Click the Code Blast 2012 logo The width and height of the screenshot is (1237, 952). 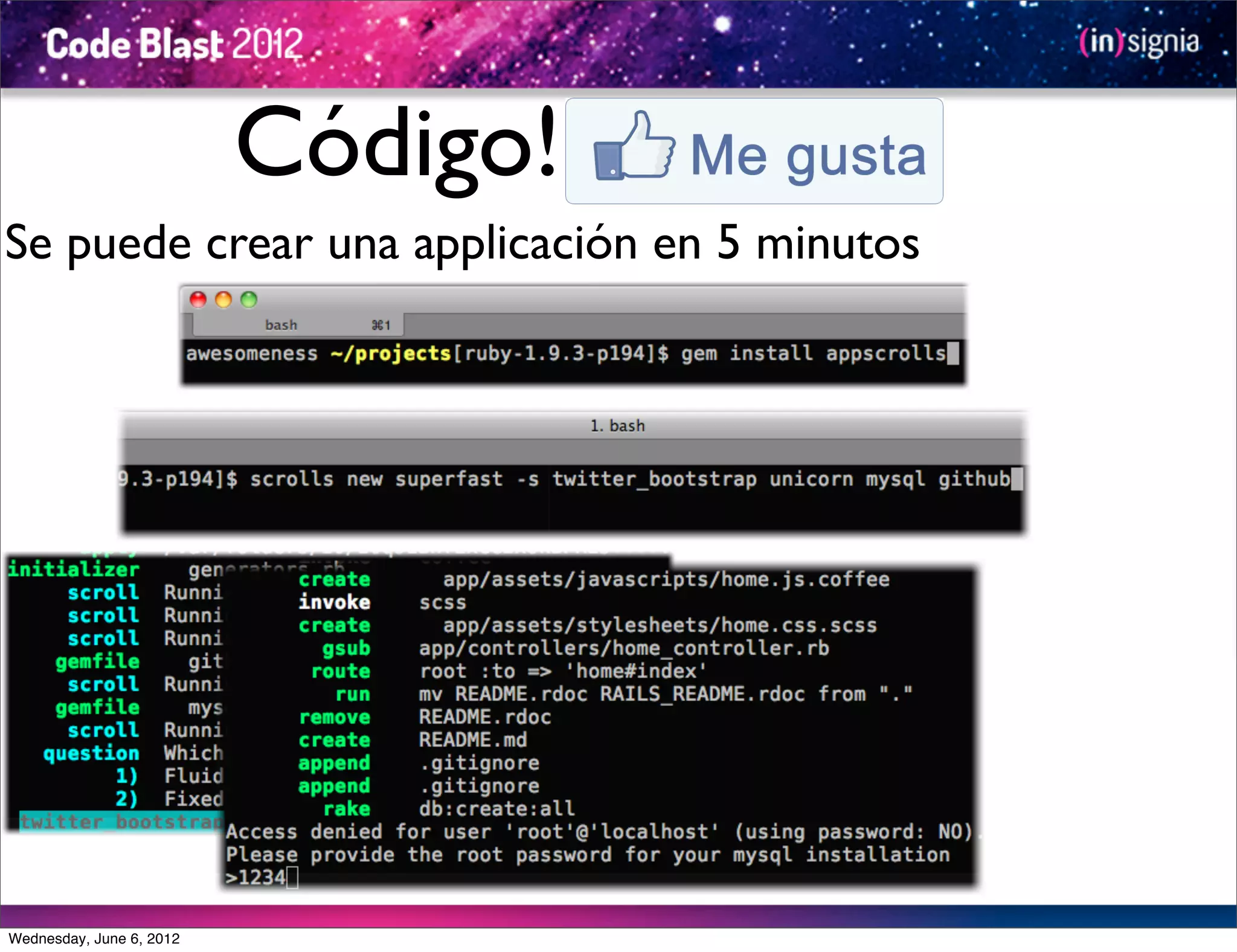pos(175,43)
